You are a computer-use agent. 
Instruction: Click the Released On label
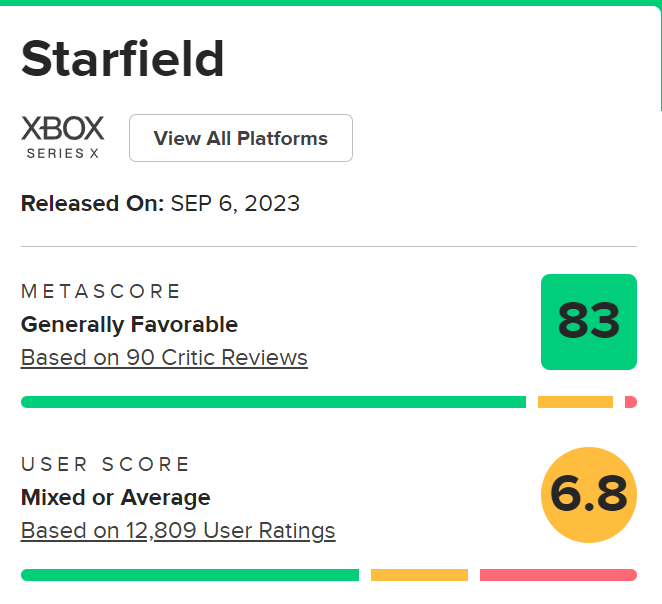(x=92, y=204)
